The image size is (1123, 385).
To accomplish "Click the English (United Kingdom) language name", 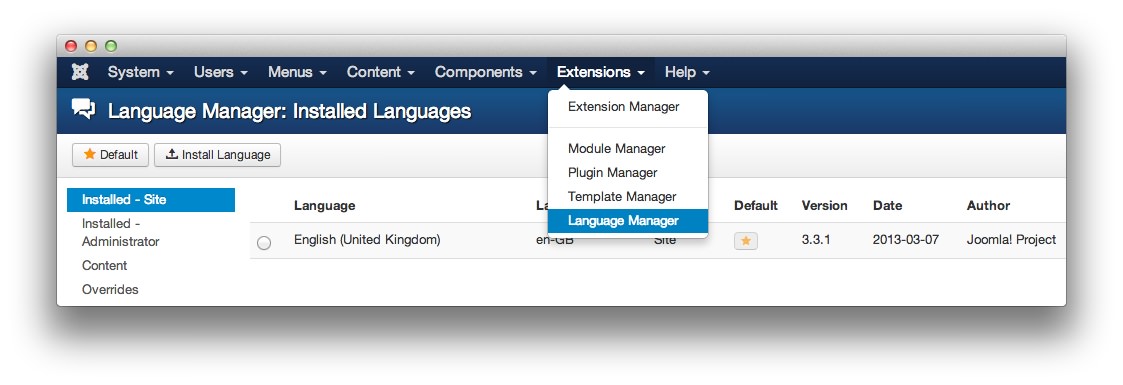I will [367, 240].
